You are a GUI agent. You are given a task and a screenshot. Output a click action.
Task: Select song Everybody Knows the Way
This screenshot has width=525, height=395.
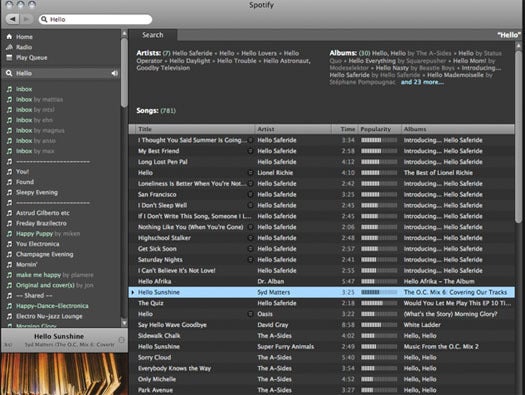click(x=174, y=368)
